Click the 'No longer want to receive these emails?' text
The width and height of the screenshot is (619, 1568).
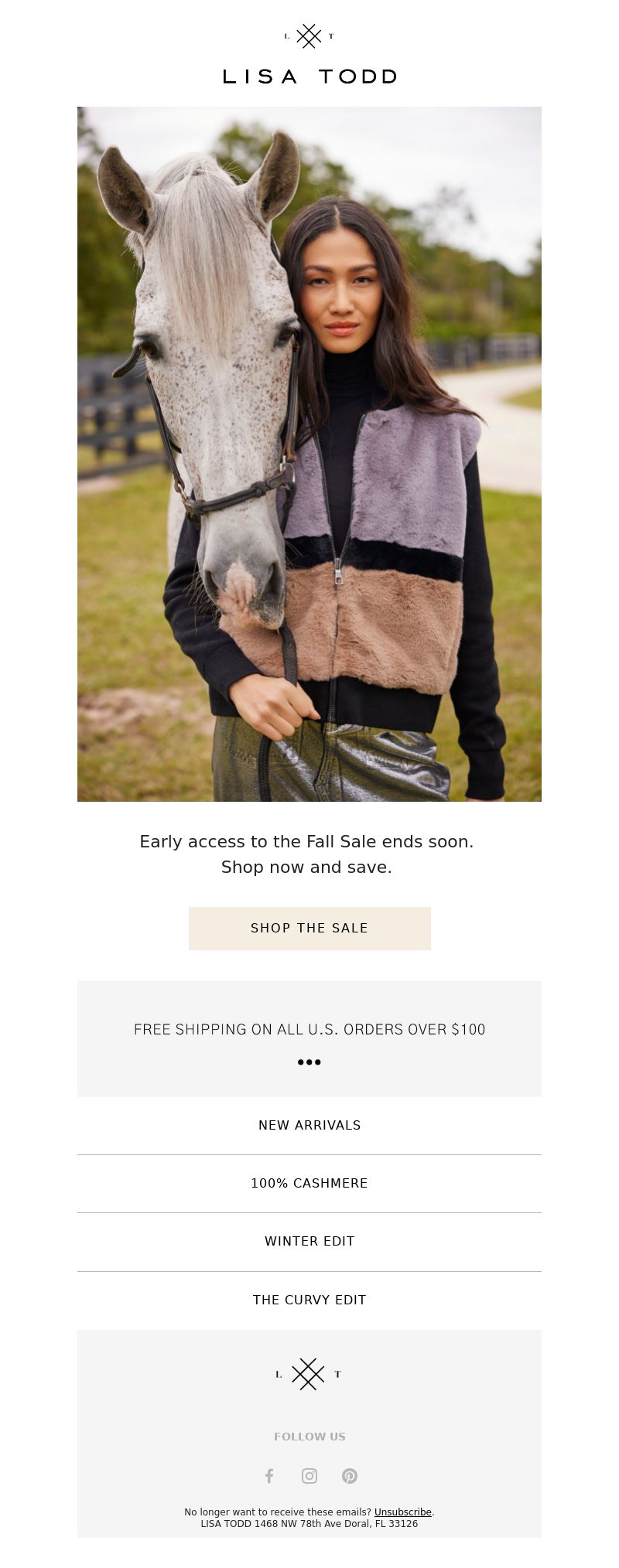click(278, 1512)
